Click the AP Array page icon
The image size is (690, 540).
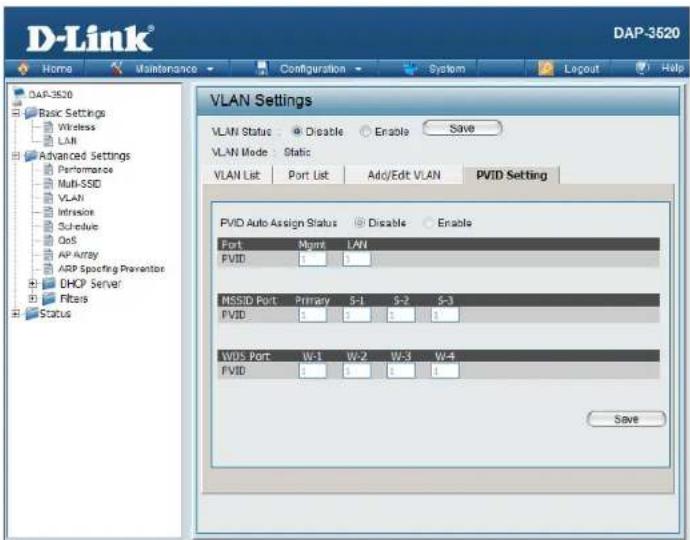[x=48, y=254]
